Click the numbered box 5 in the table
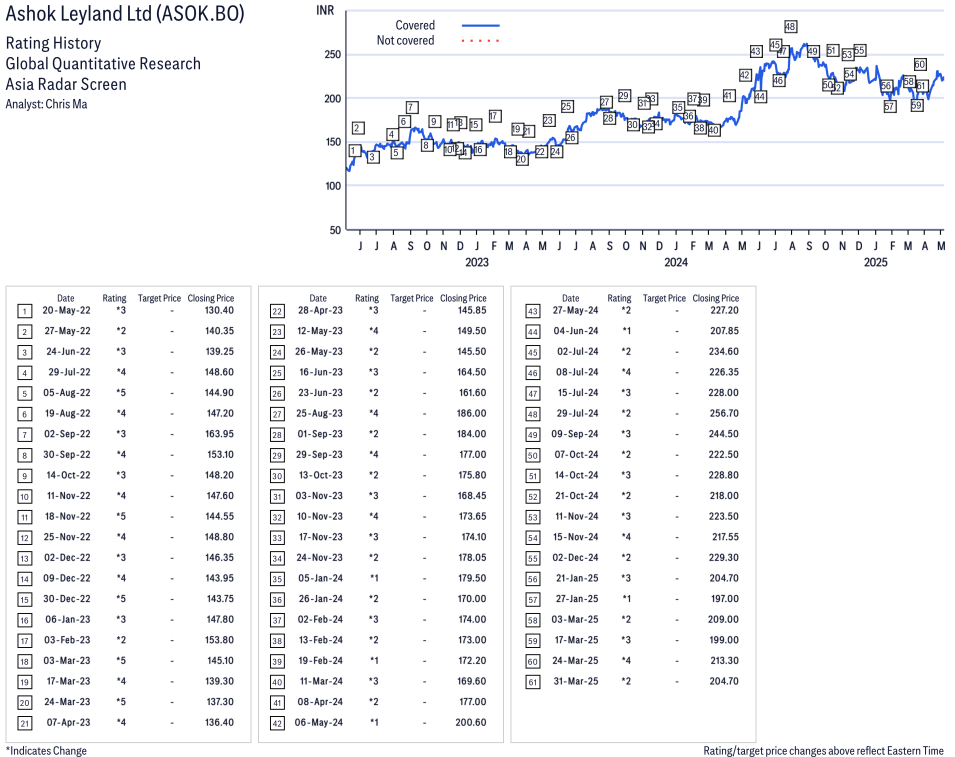Screen dimensions: 955x757 point(24,394)
